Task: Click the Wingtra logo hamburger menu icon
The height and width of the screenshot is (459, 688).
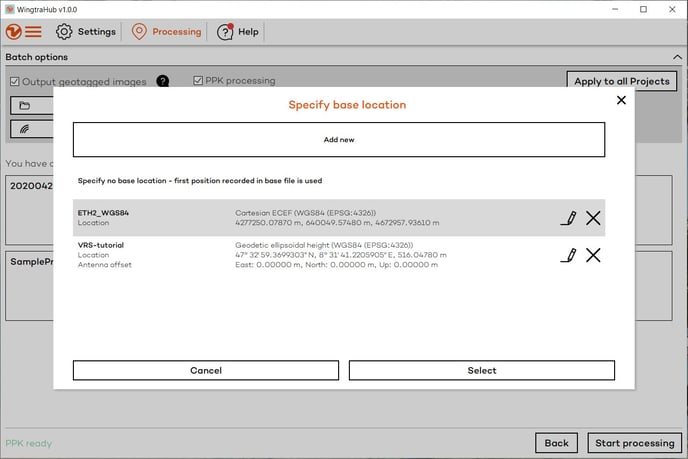Action: 25,31
